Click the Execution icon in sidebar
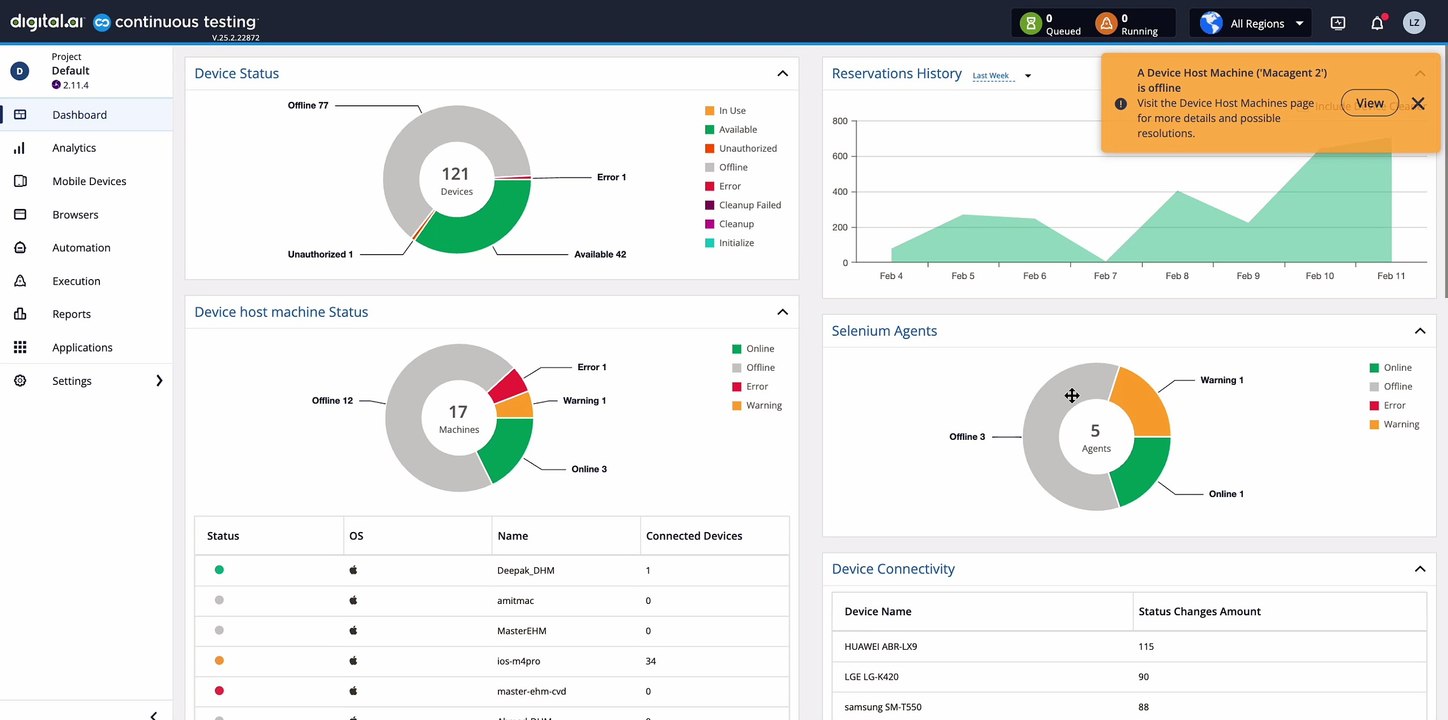The image size is (1448, 720). (20, 281)
